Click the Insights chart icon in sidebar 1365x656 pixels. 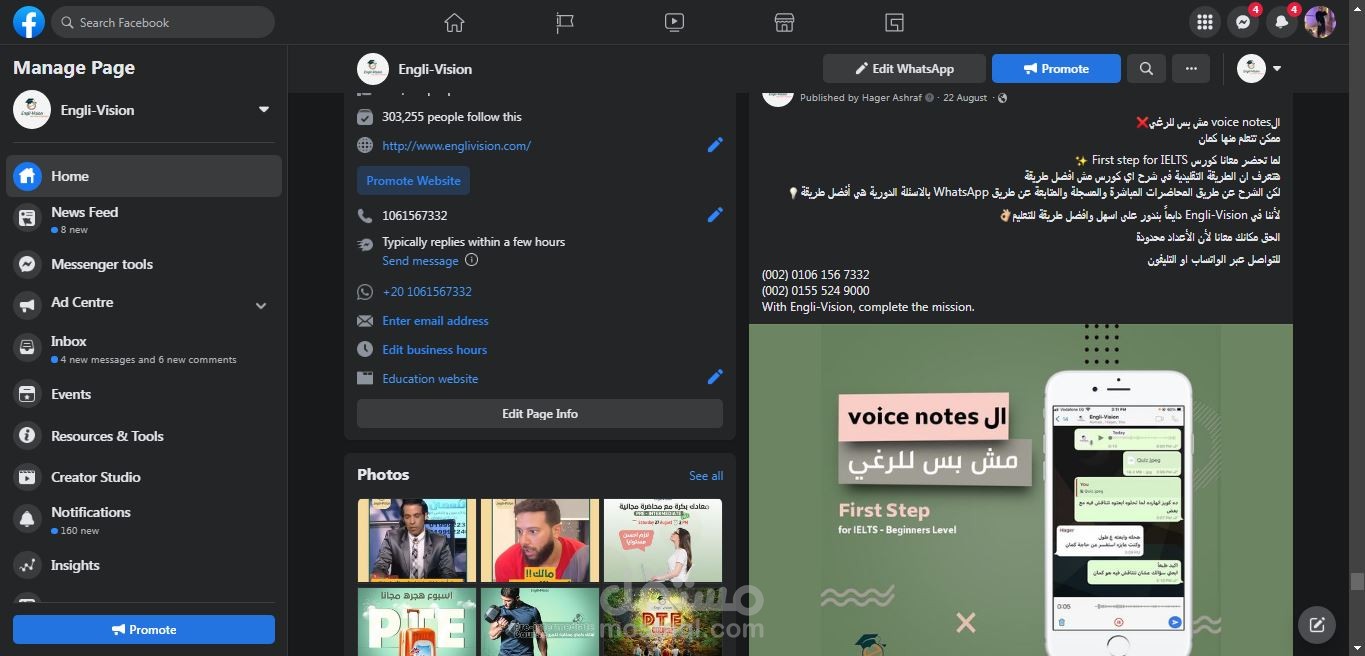coord(28,565)
